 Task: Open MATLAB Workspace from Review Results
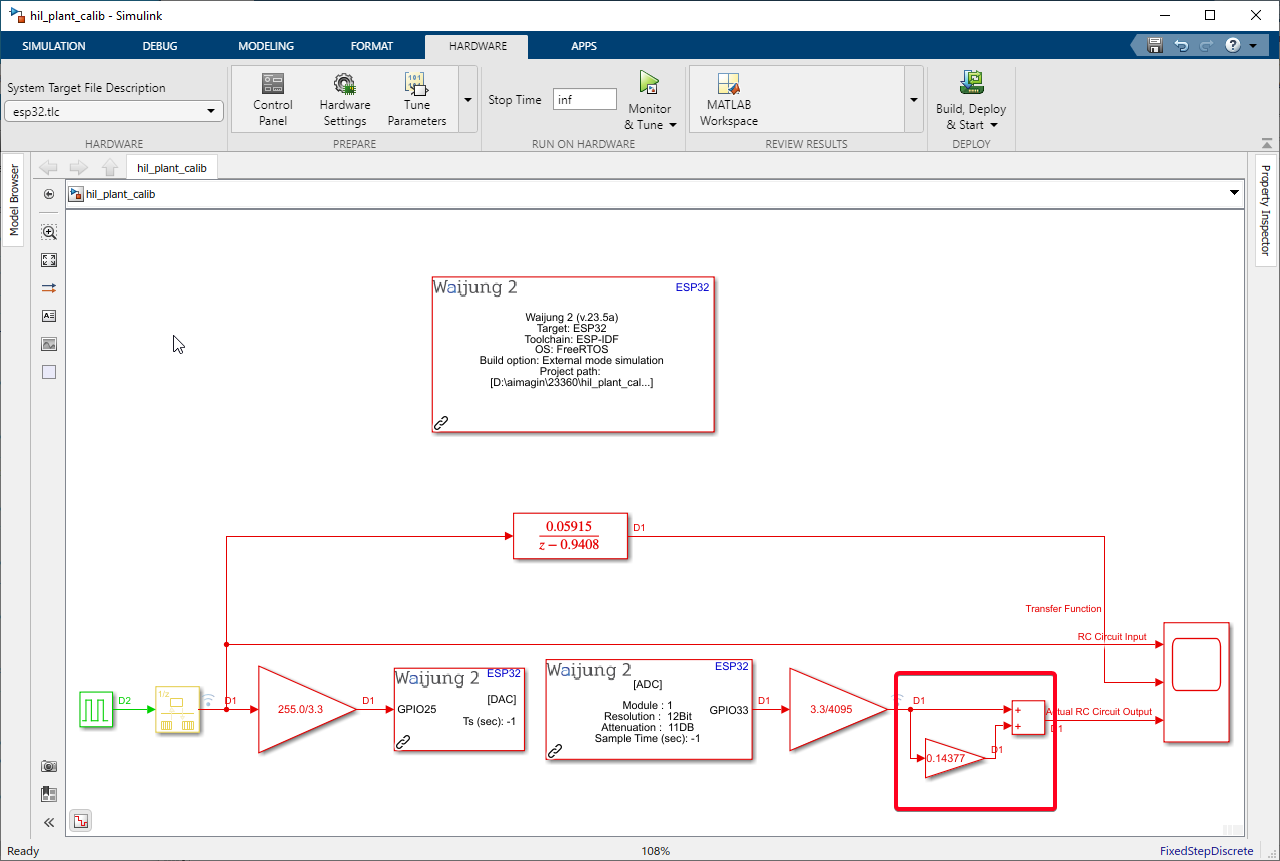coord(728,98)
